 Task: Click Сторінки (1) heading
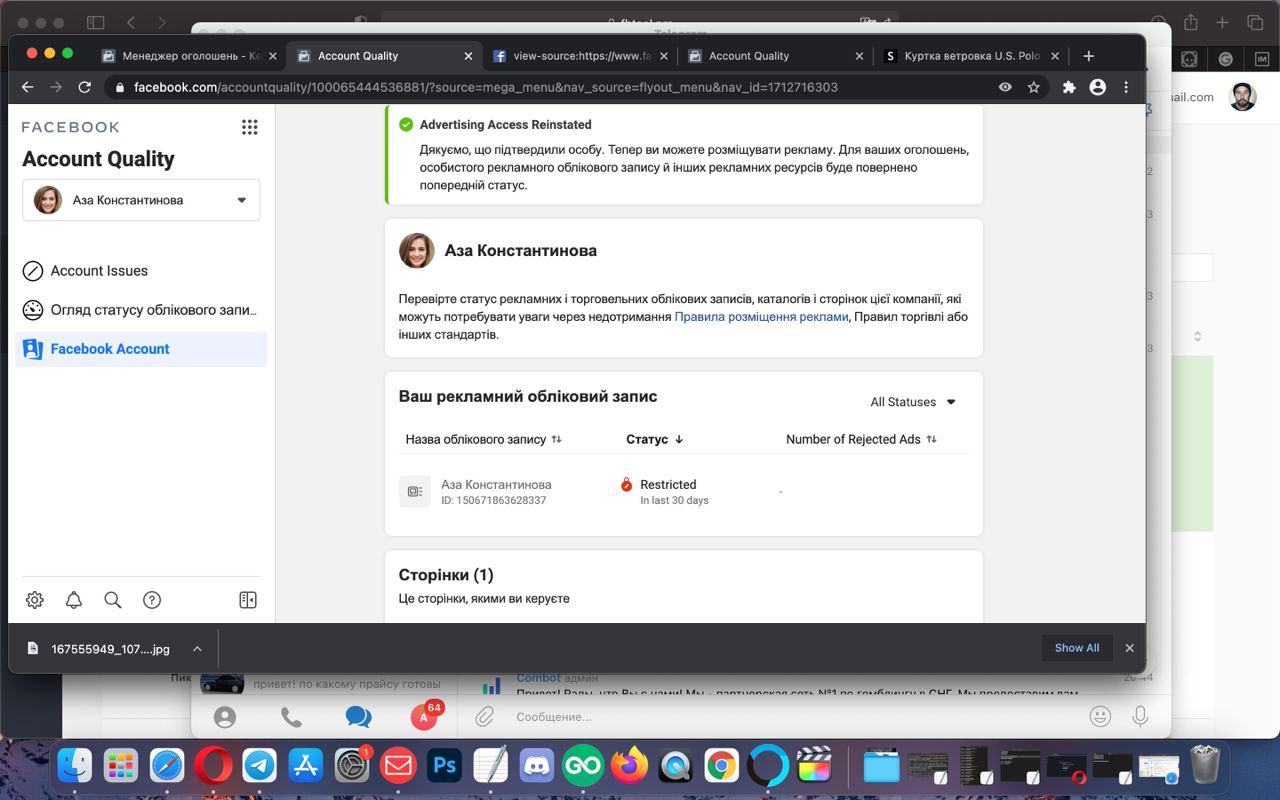(446, 575)
